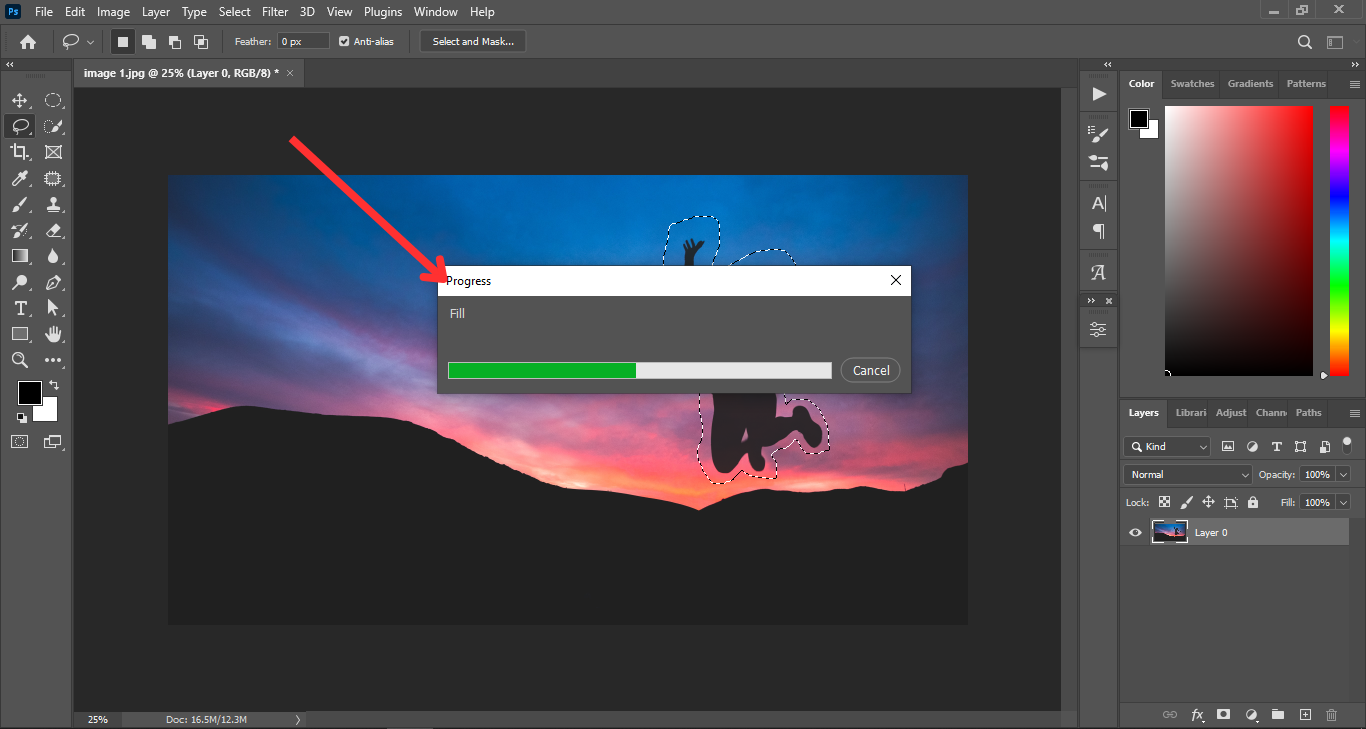
Task: Expand the Fill percentage dropdown
Action: (x=1343, y=502)
